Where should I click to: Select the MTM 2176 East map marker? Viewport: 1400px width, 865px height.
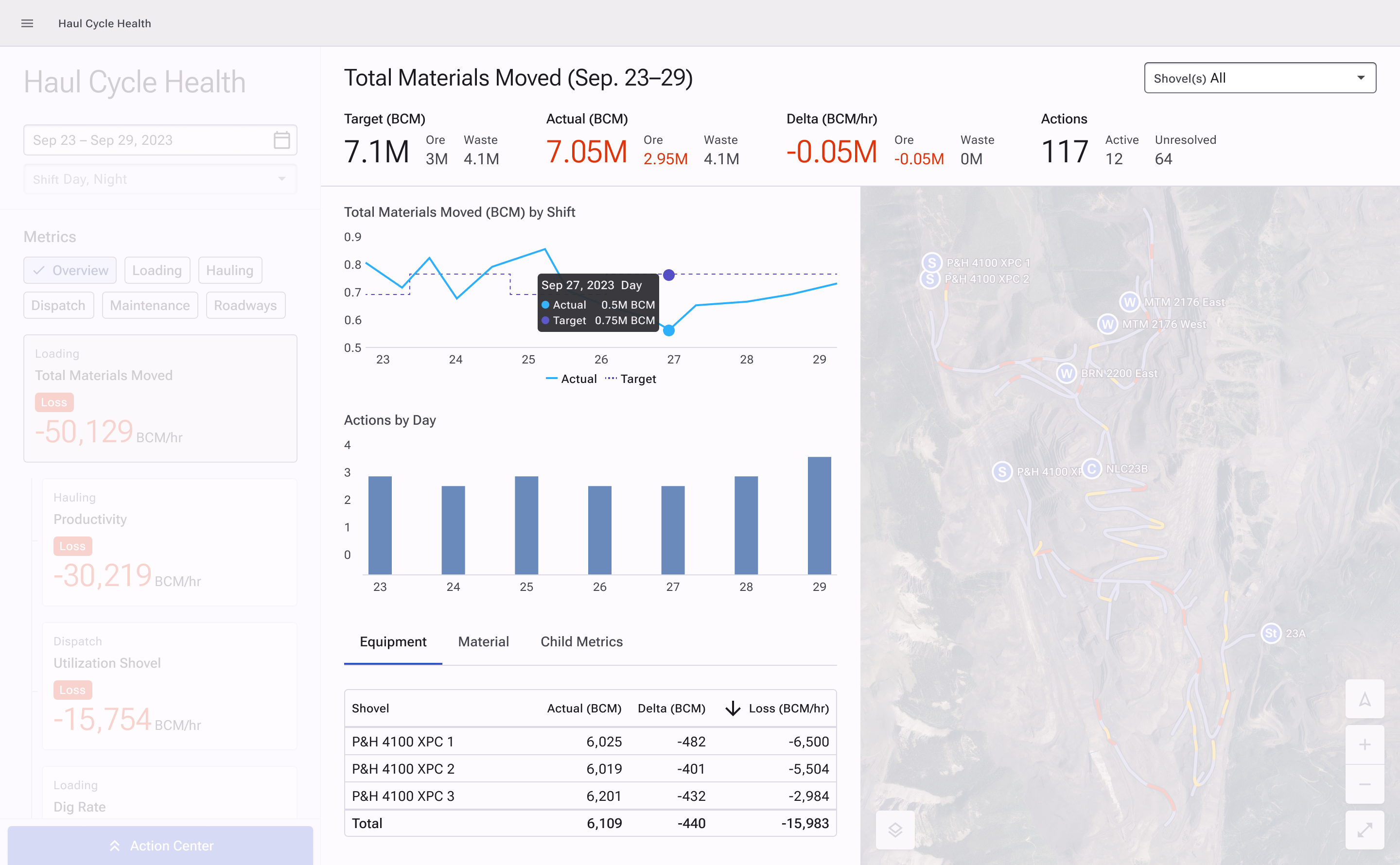(x=1129, y=302)
